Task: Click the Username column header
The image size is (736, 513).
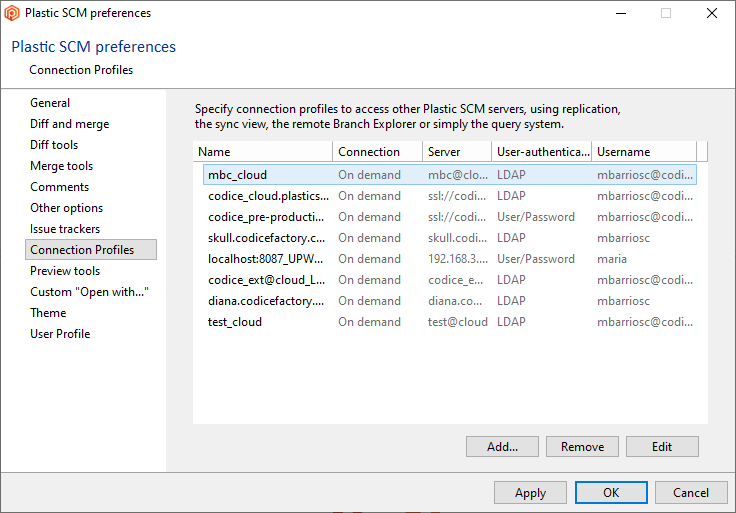Action: (644, 152)
